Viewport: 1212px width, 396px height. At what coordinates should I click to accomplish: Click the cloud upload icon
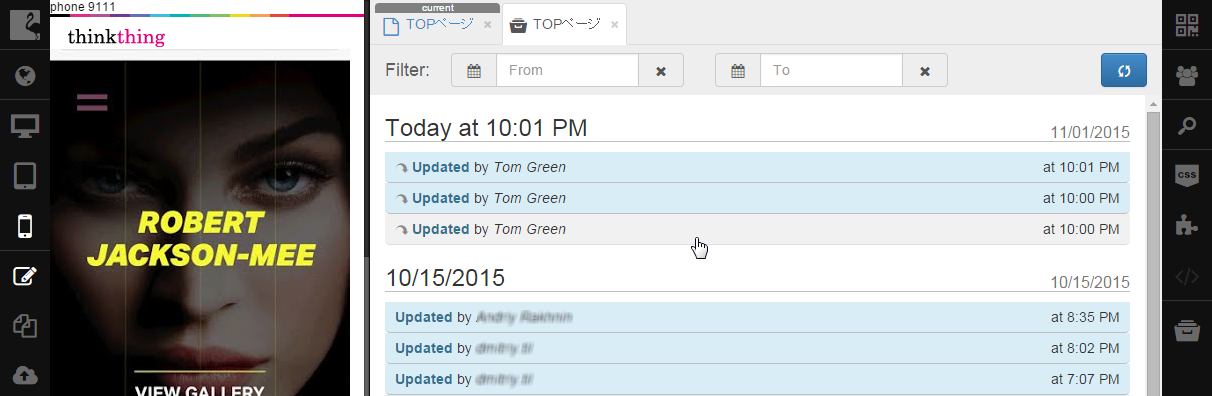pyautogui.click(x=25, y=375)
